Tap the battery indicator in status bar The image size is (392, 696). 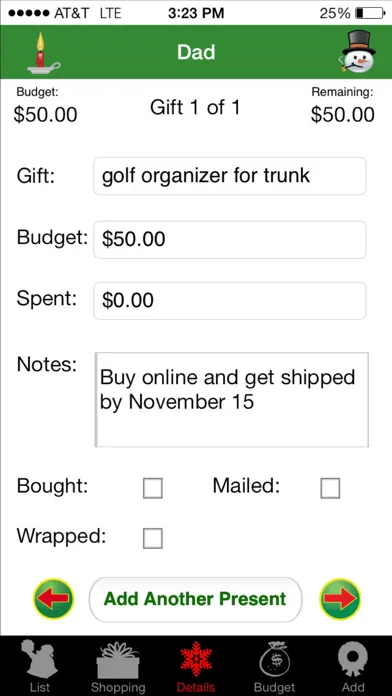370,13
